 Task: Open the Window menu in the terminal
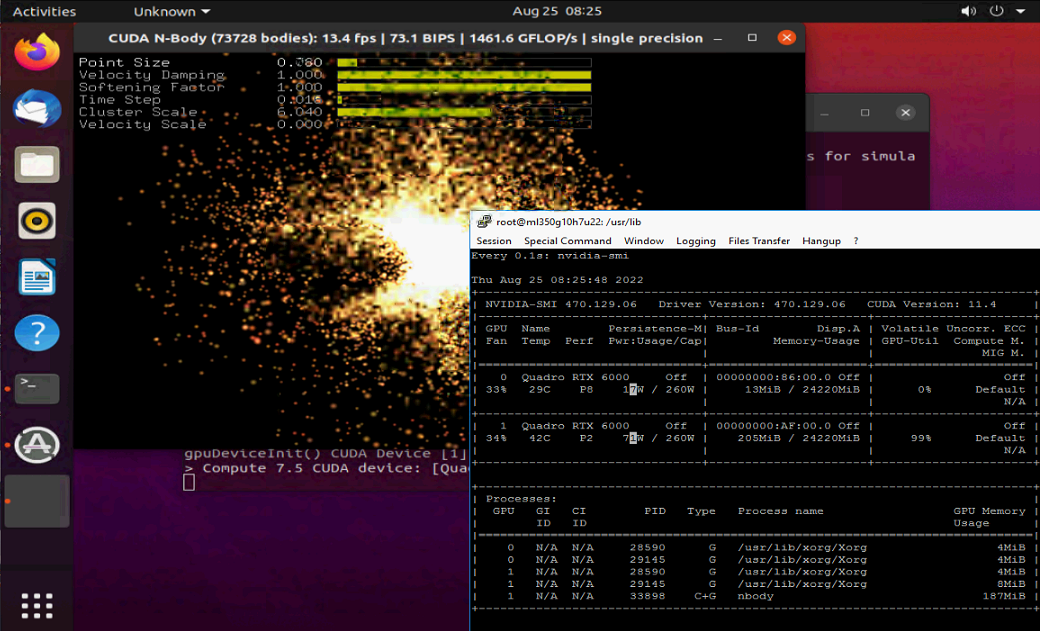[643, 241]
